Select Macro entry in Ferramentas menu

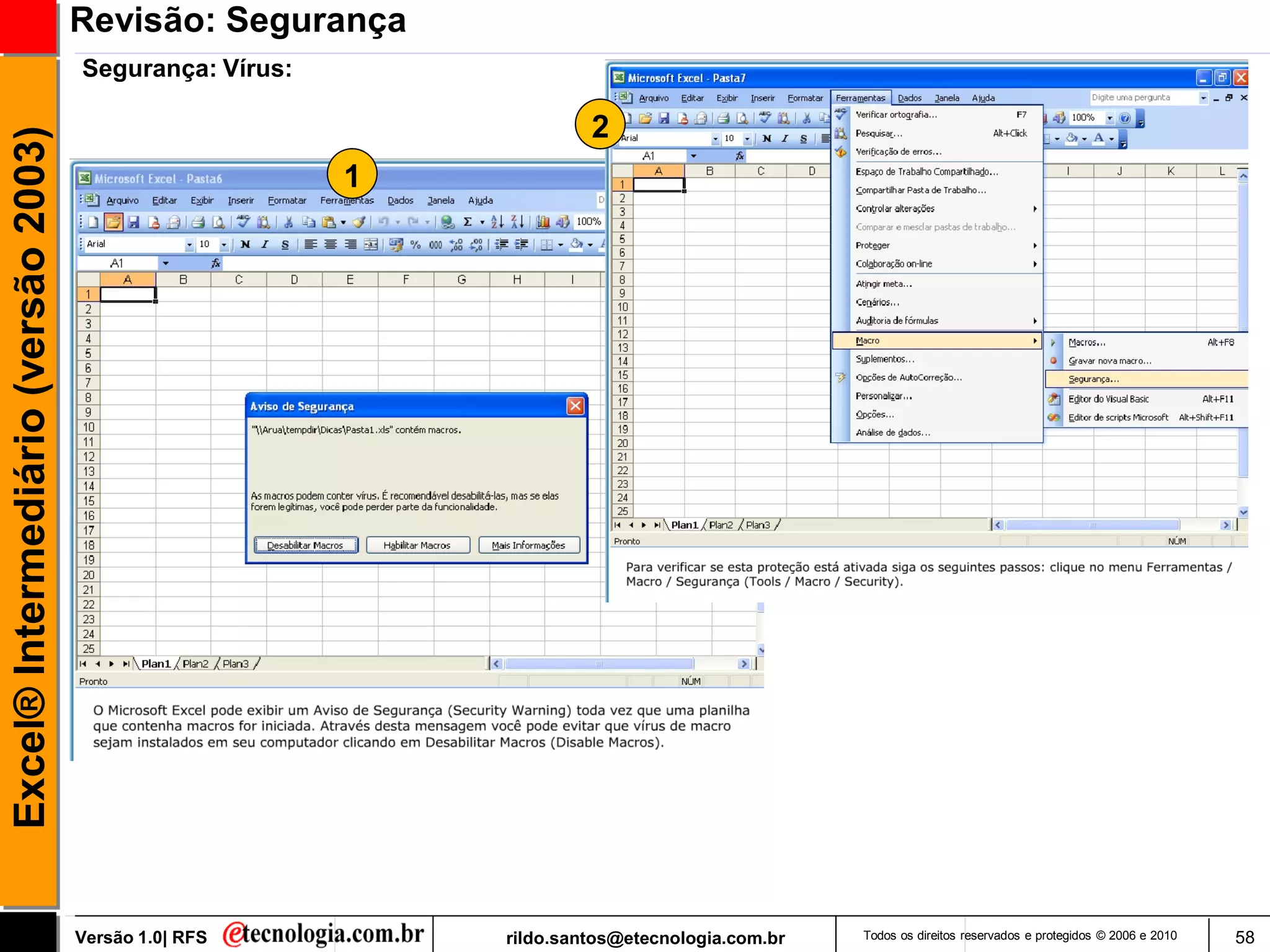936,341
